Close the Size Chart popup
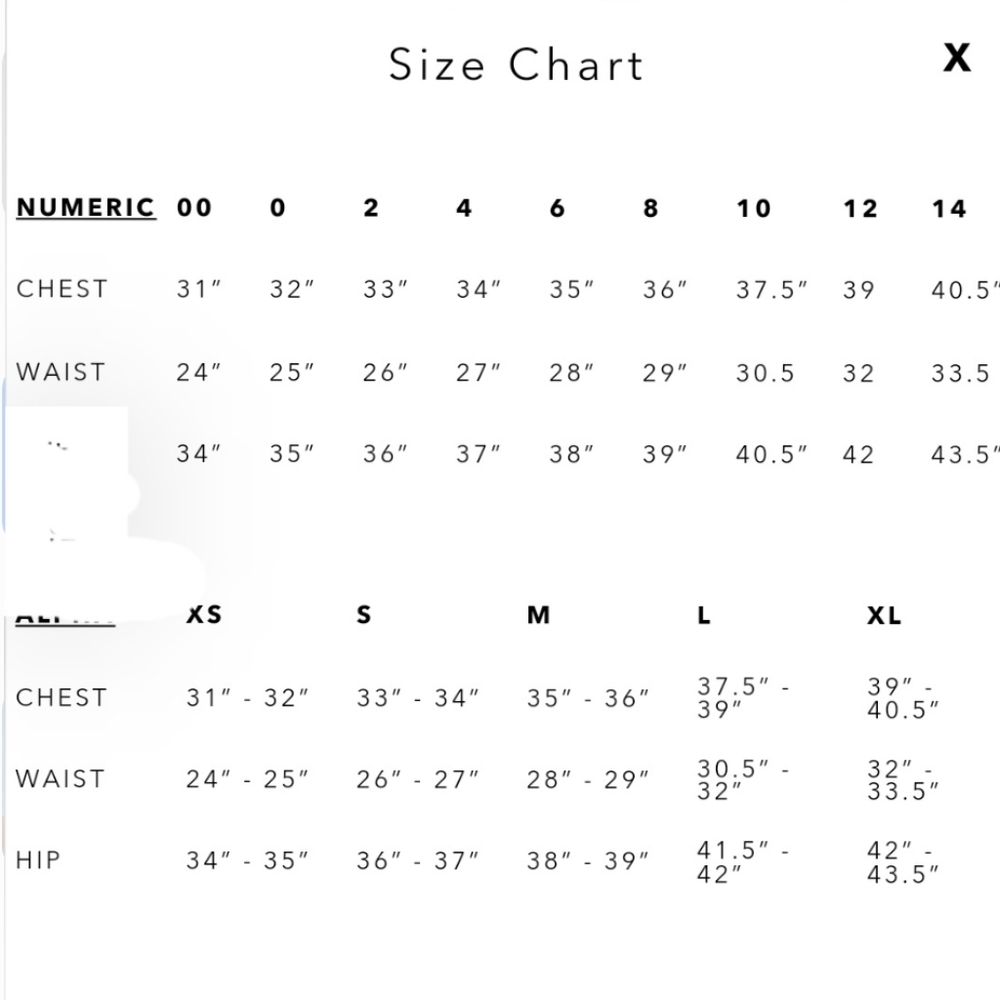Image resolution: width=1000 pixels, height=1000 pixels. click(x=957, y=57)
